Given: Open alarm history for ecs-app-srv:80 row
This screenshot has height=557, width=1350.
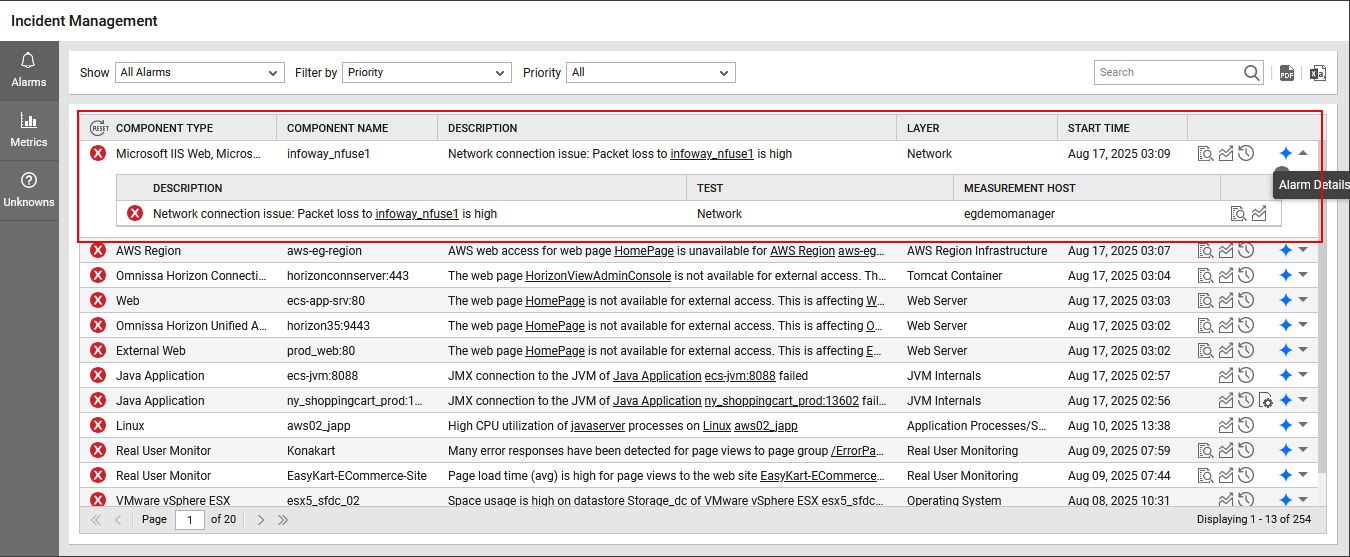Looking at the screenshot, I should [1246, 301].
